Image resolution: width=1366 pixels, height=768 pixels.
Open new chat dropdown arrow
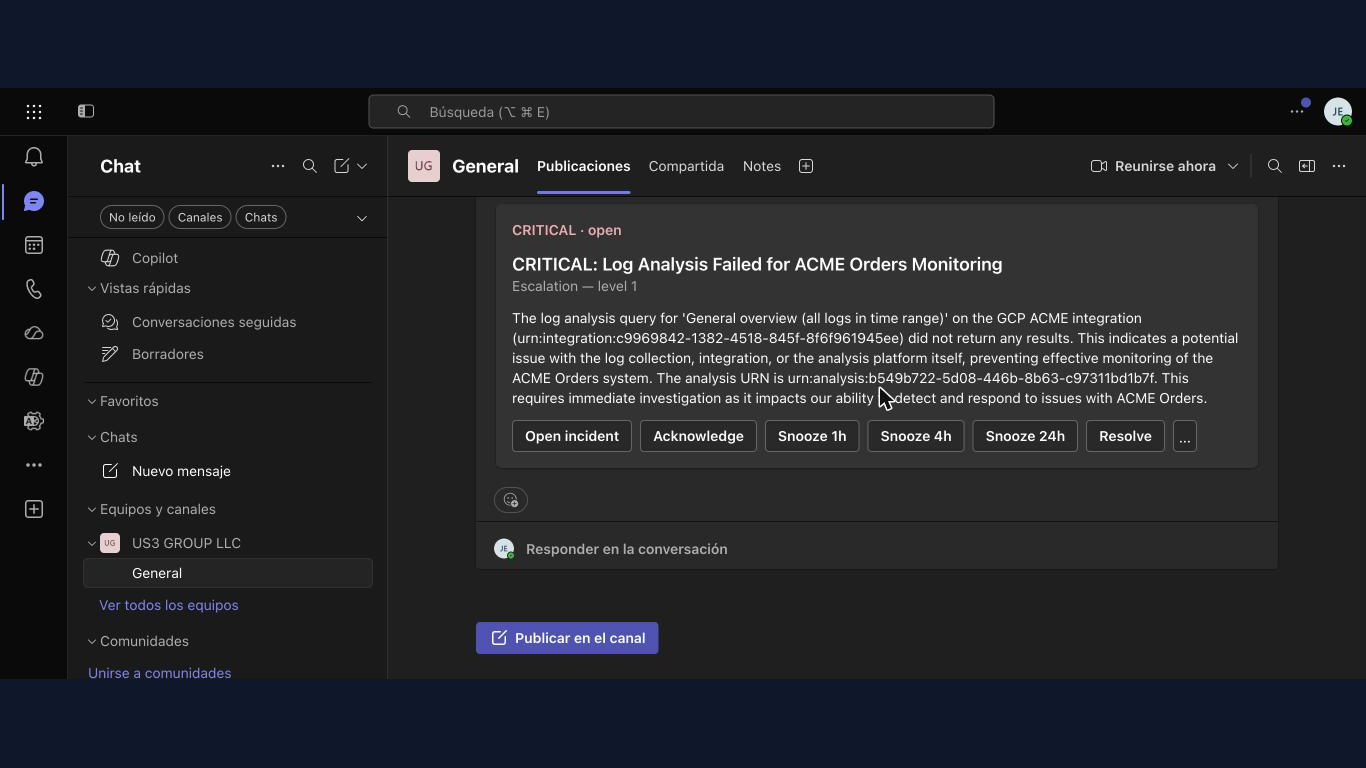pos(362,166)
